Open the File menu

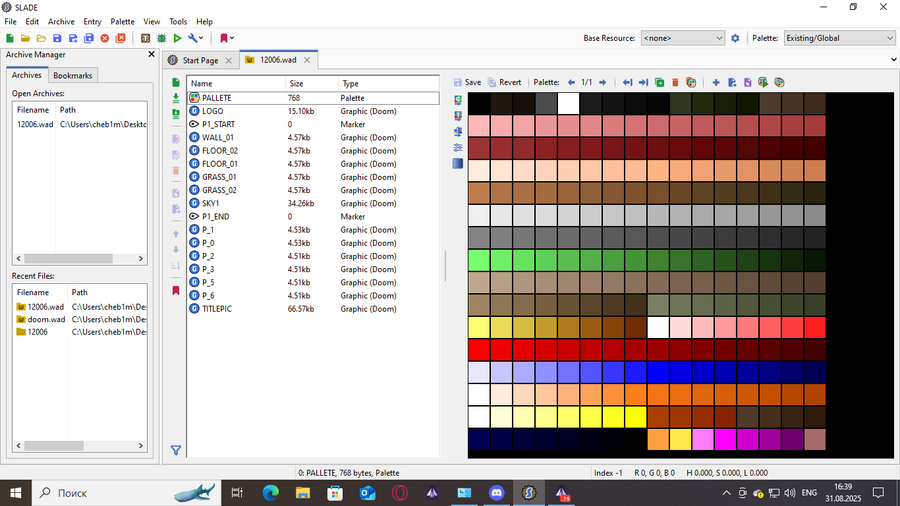[x=10, y=22]
